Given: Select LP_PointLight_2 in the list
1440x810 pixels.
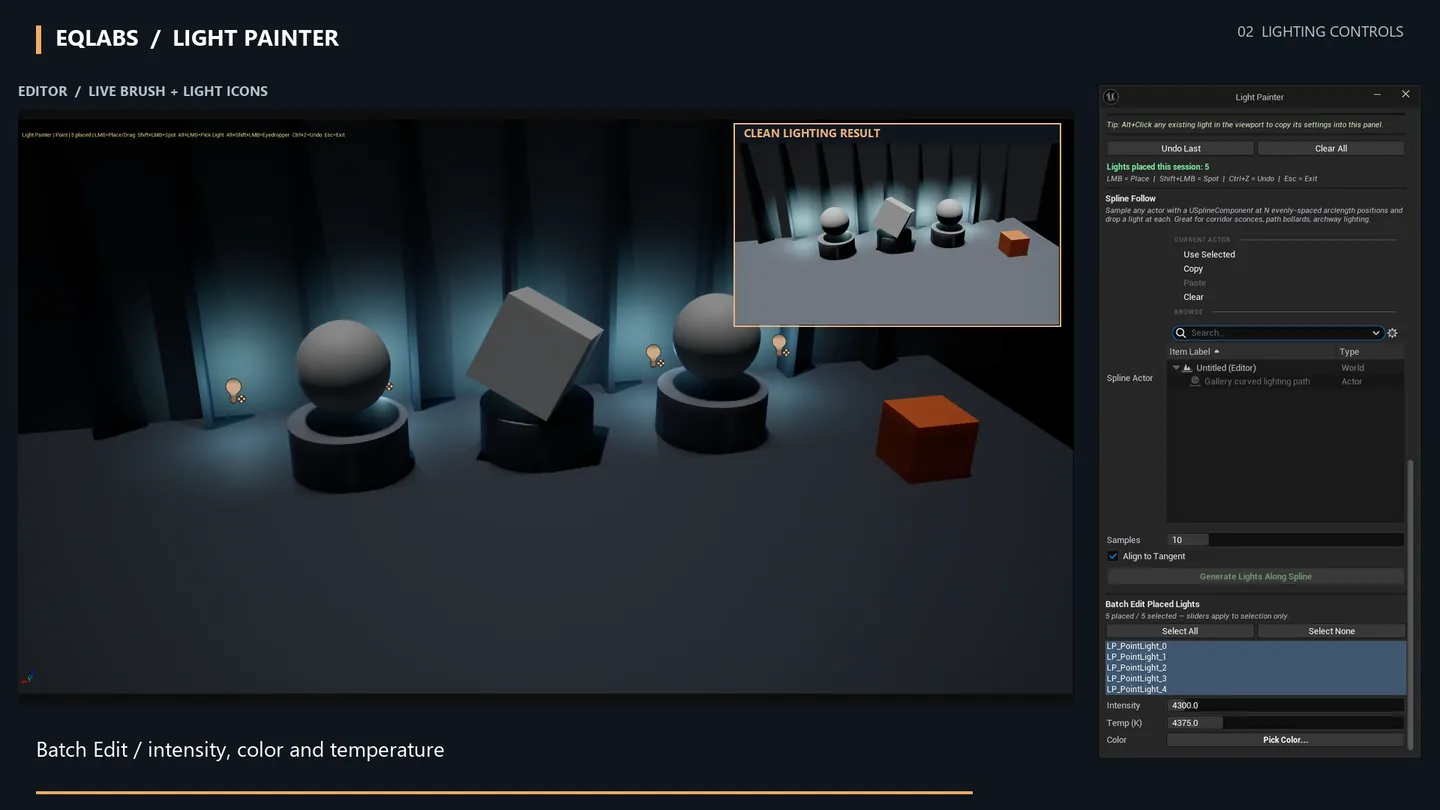Looking at the screenshot, I should 1255,668.
